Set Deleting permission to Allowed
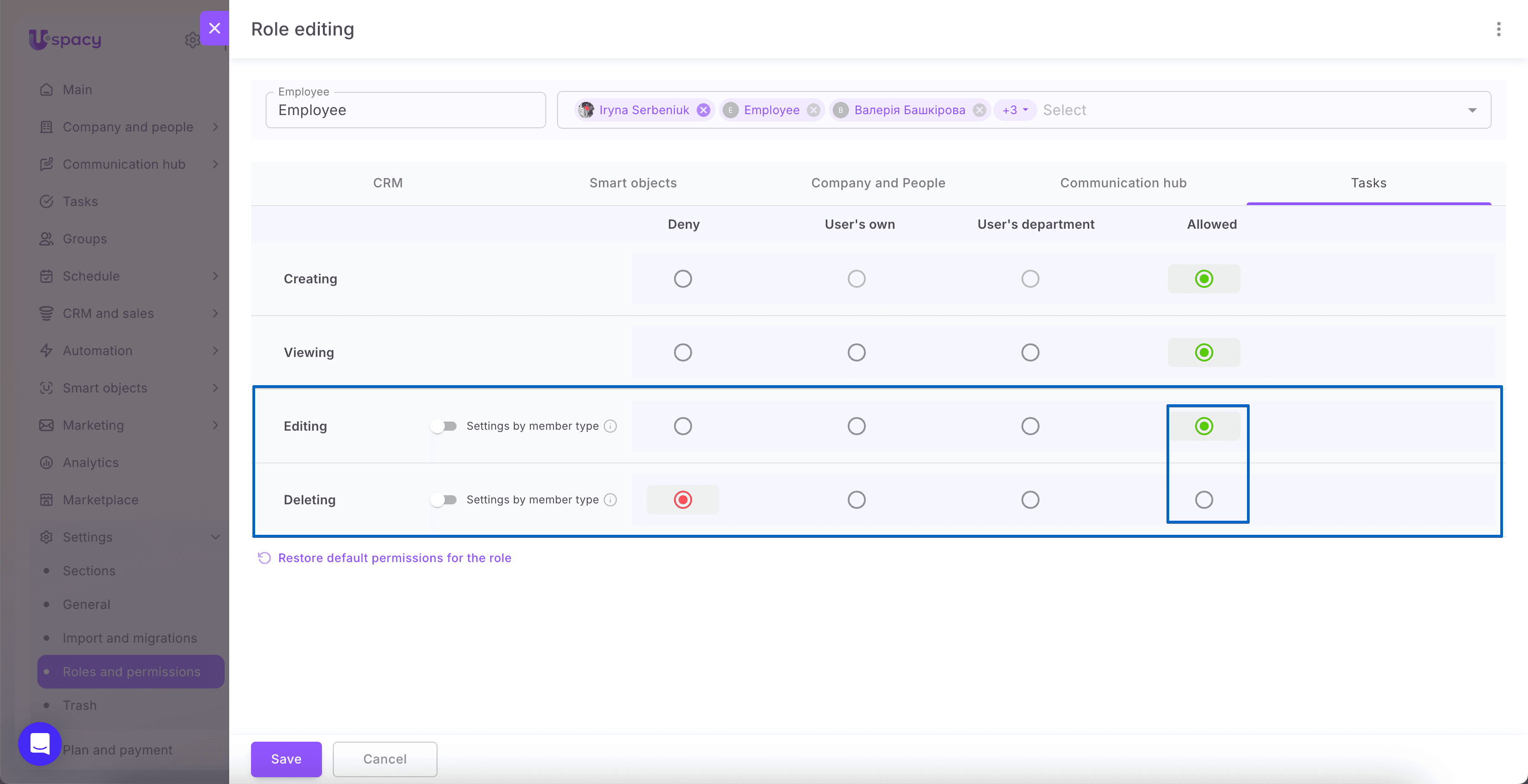This screenshot has width=1528, height=784. (x=1204, y=500)
